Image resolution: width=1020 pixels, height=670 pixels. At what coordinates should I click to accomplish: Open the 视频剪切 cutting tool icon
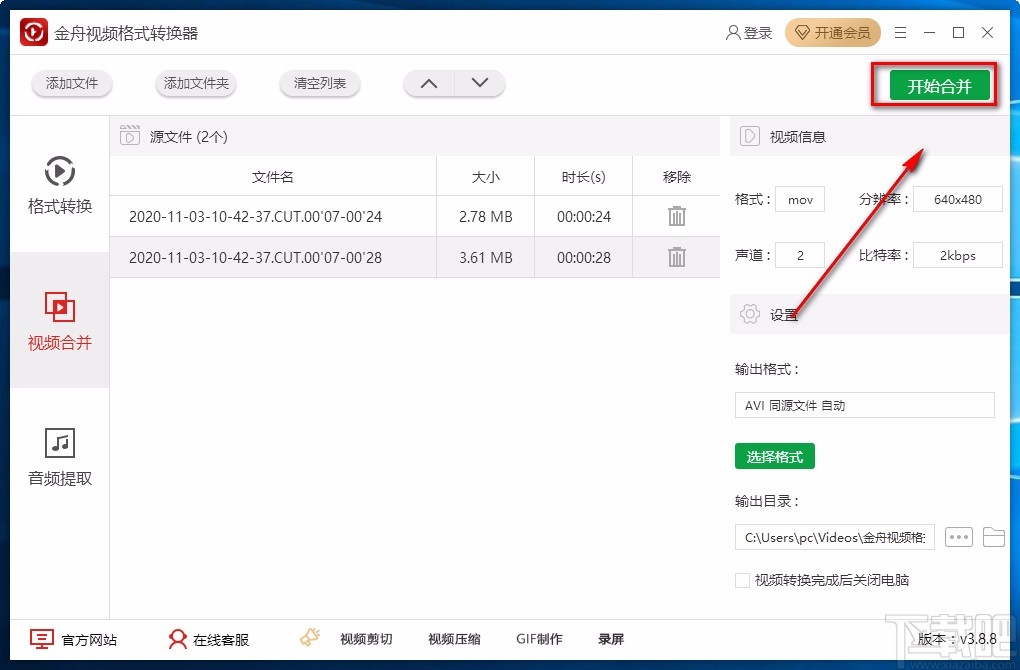click(309, 637)
